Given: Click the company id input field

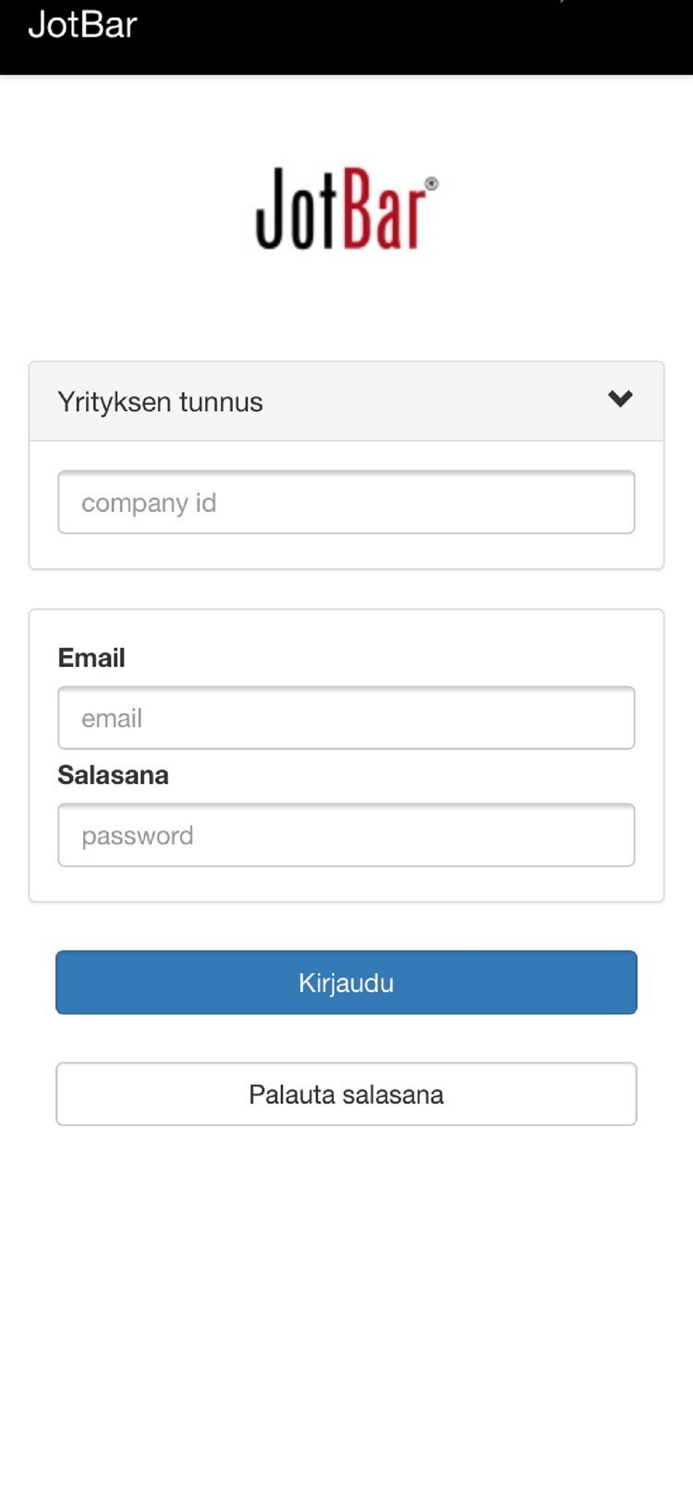Looking at the screenshot, I should click(346, 502).
